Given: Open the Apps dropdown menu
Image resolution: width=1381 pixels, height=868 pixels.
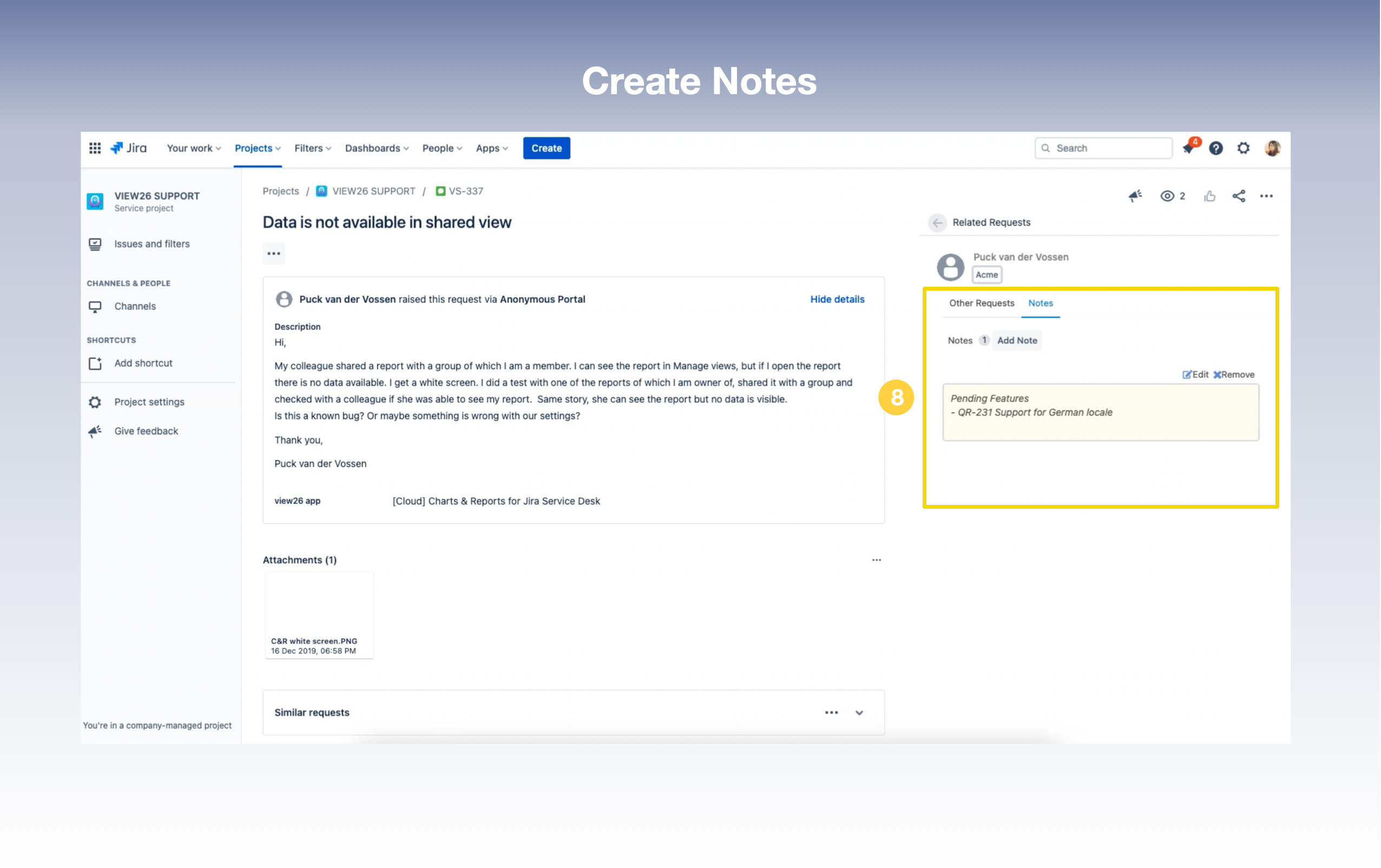Looking at the screenshot, I should 491,148.
